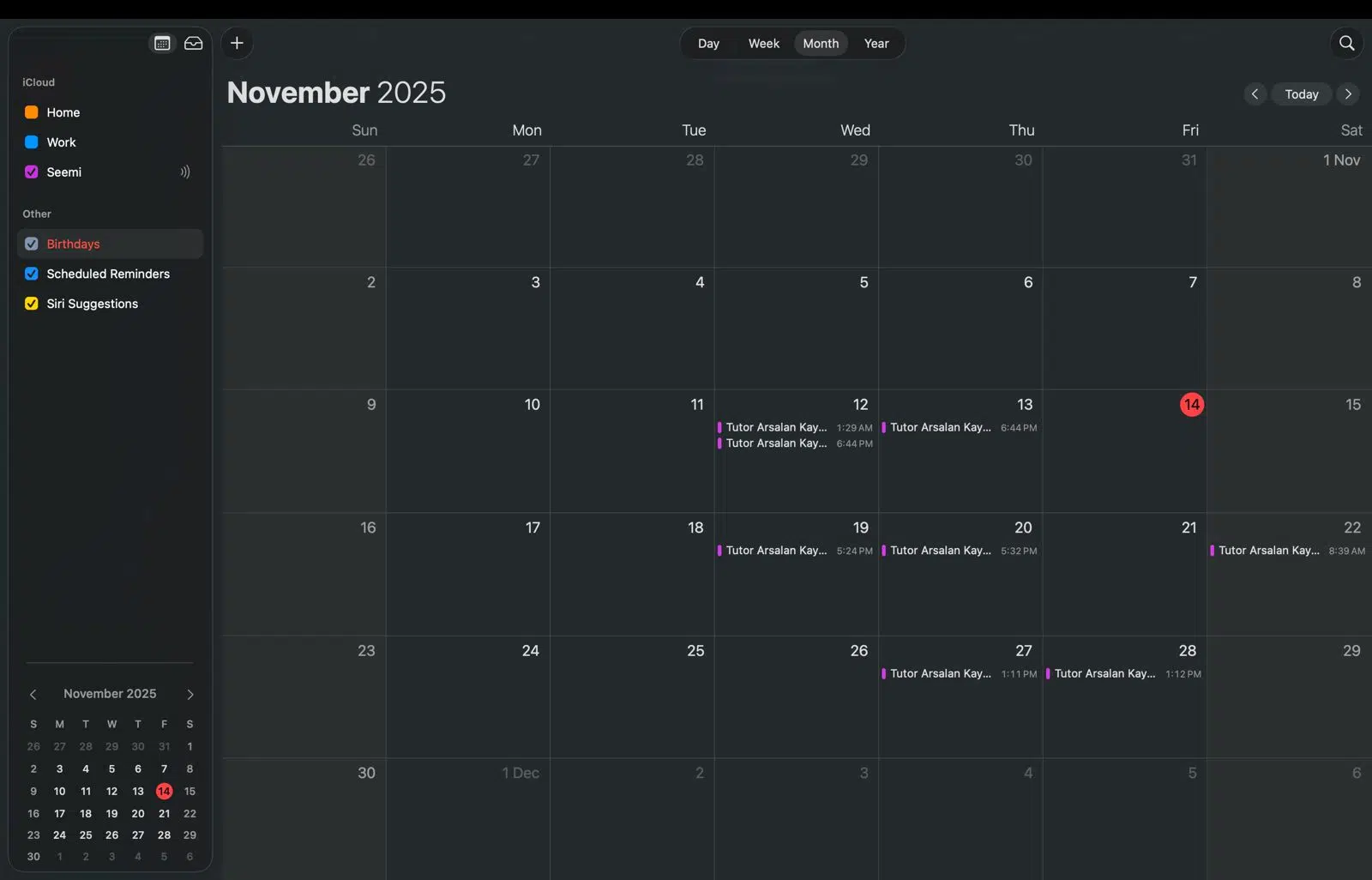Open the search magnifier icon
The image size is (1372, 880).
point(1346,43)
